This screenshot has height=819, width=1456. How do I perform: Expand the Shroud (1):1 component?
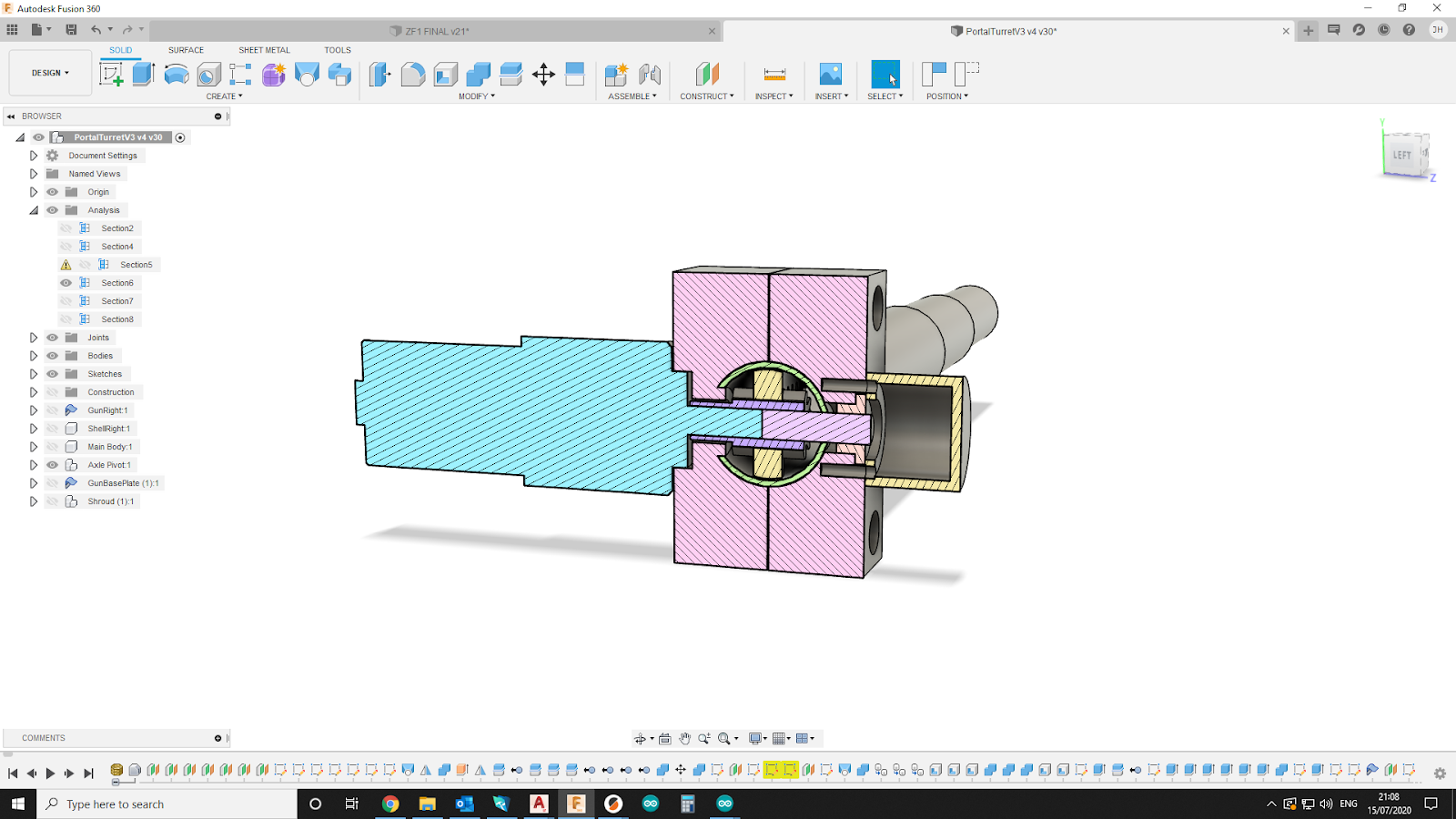coord(34,501)
